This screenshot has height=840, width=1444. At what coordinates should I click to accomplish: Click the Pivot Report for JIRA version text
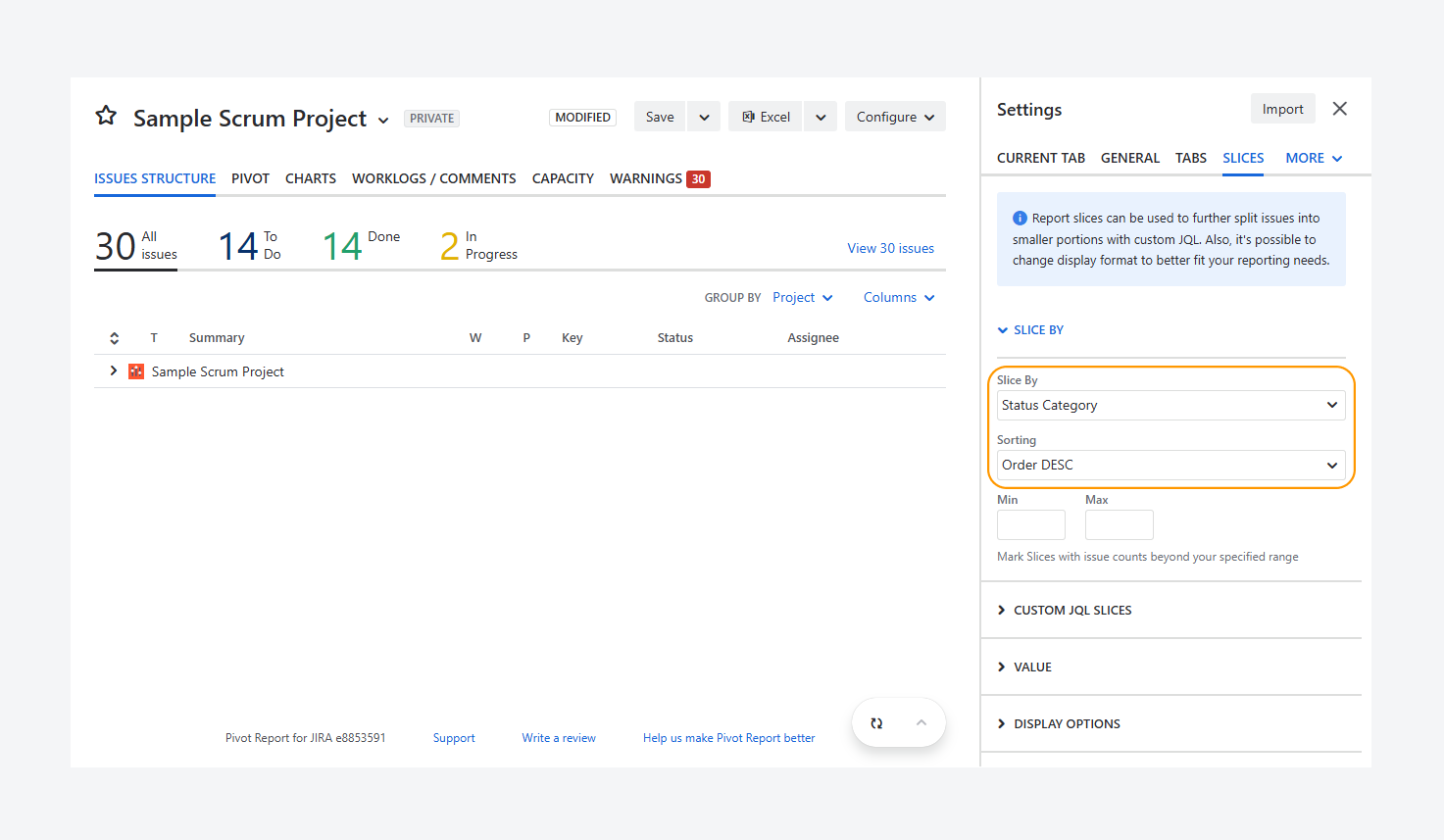[306, 738]
